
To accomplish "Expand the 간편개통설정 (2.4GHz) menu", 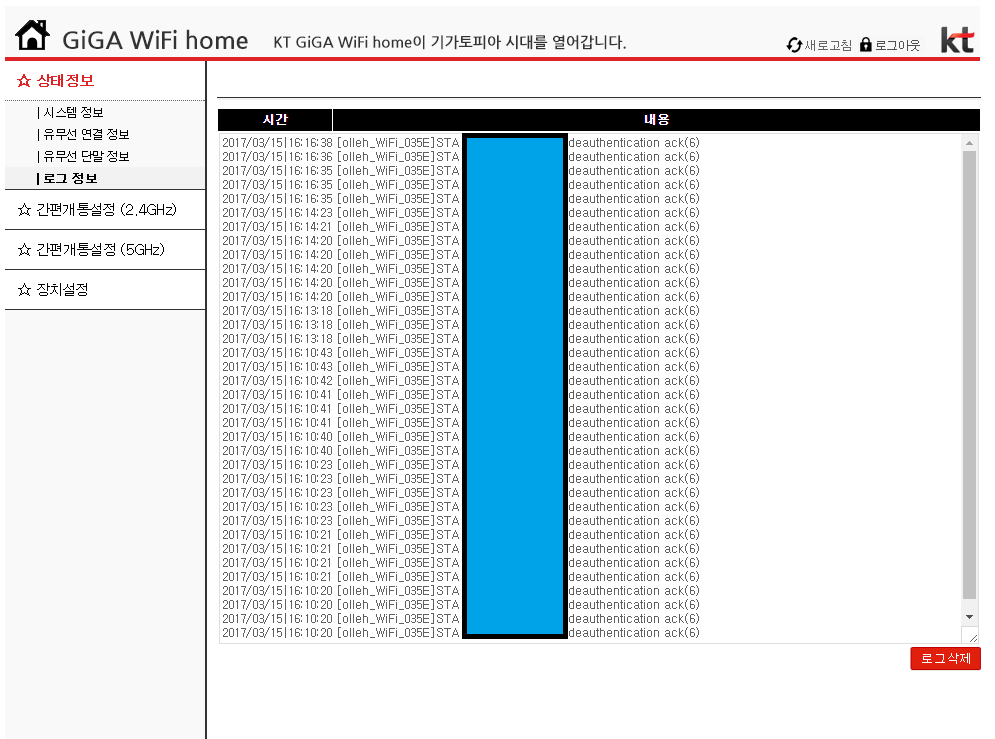I will point(107,209).
